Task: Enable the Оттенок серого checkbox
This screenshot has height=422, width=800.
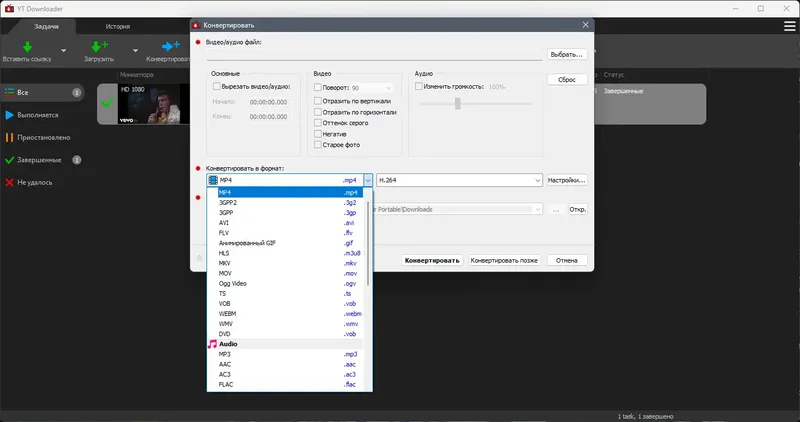Action: click(x=318, y=123)
